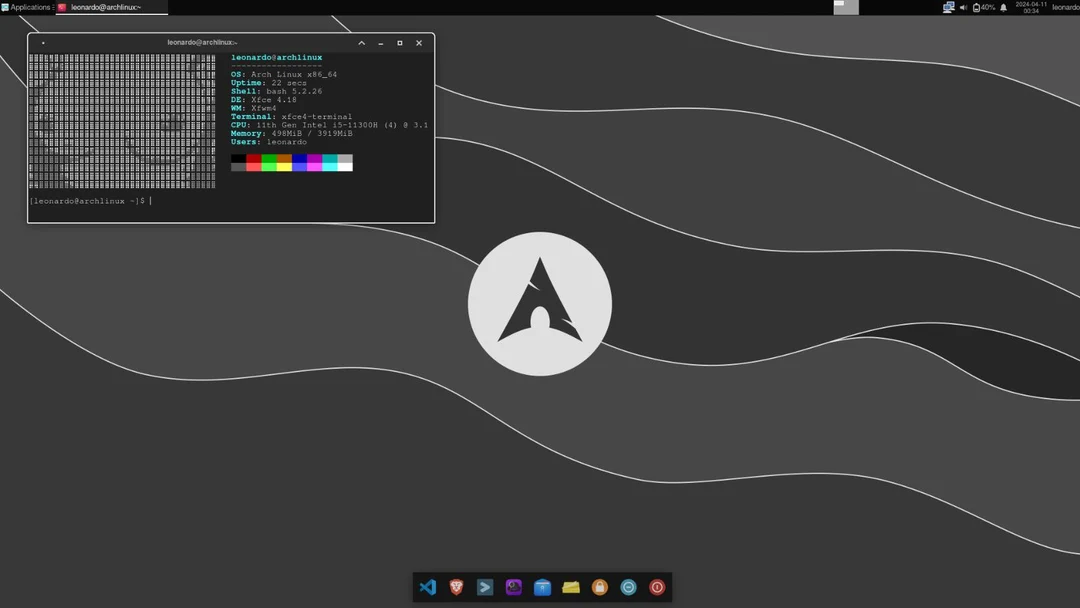Open the Applications menu
The width and height of the screenshot is (1080, 608).
pyautogui.click(x=25, y=7)
